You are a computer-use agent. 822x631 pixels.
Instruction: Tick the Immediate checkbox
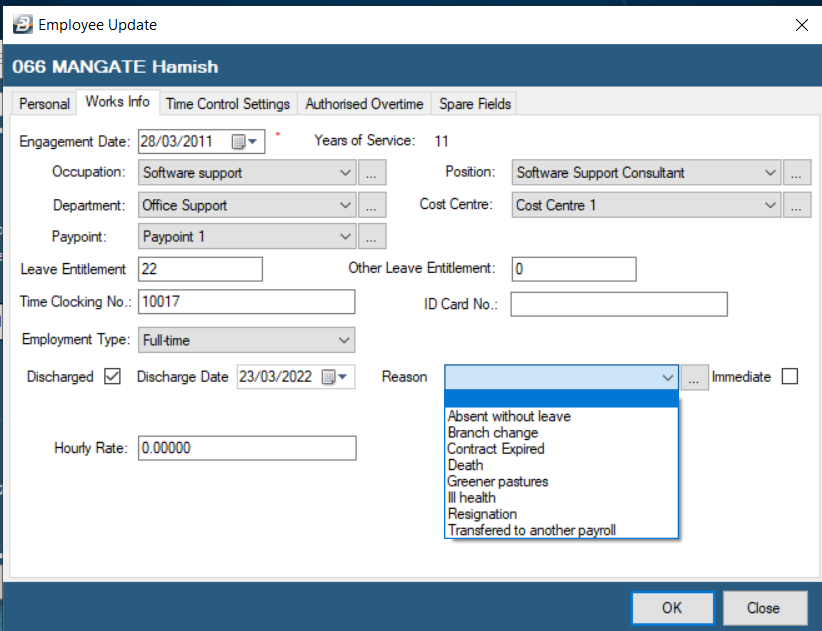(789, 376)
